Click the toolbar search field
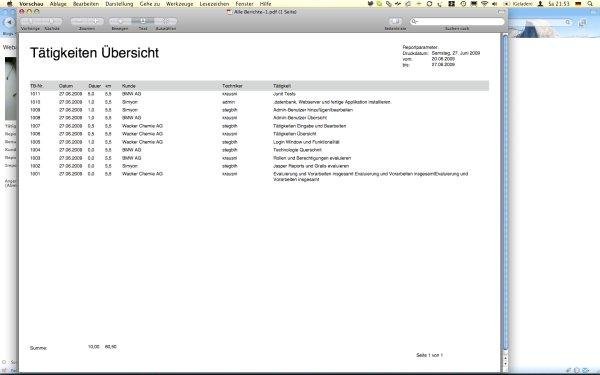 click(457, 21)
